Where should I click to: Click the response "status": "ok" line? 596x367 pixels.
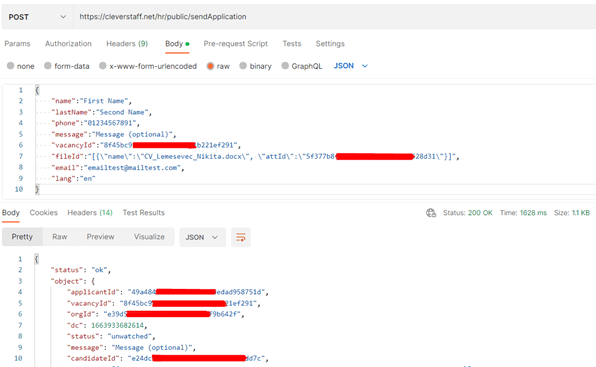(x=81, y=270)
